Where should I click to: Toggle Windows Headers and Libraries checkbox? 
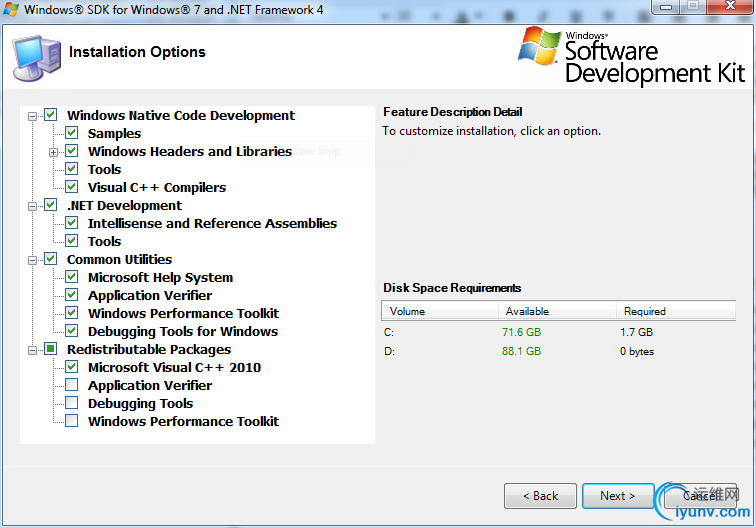pos(71,151)
